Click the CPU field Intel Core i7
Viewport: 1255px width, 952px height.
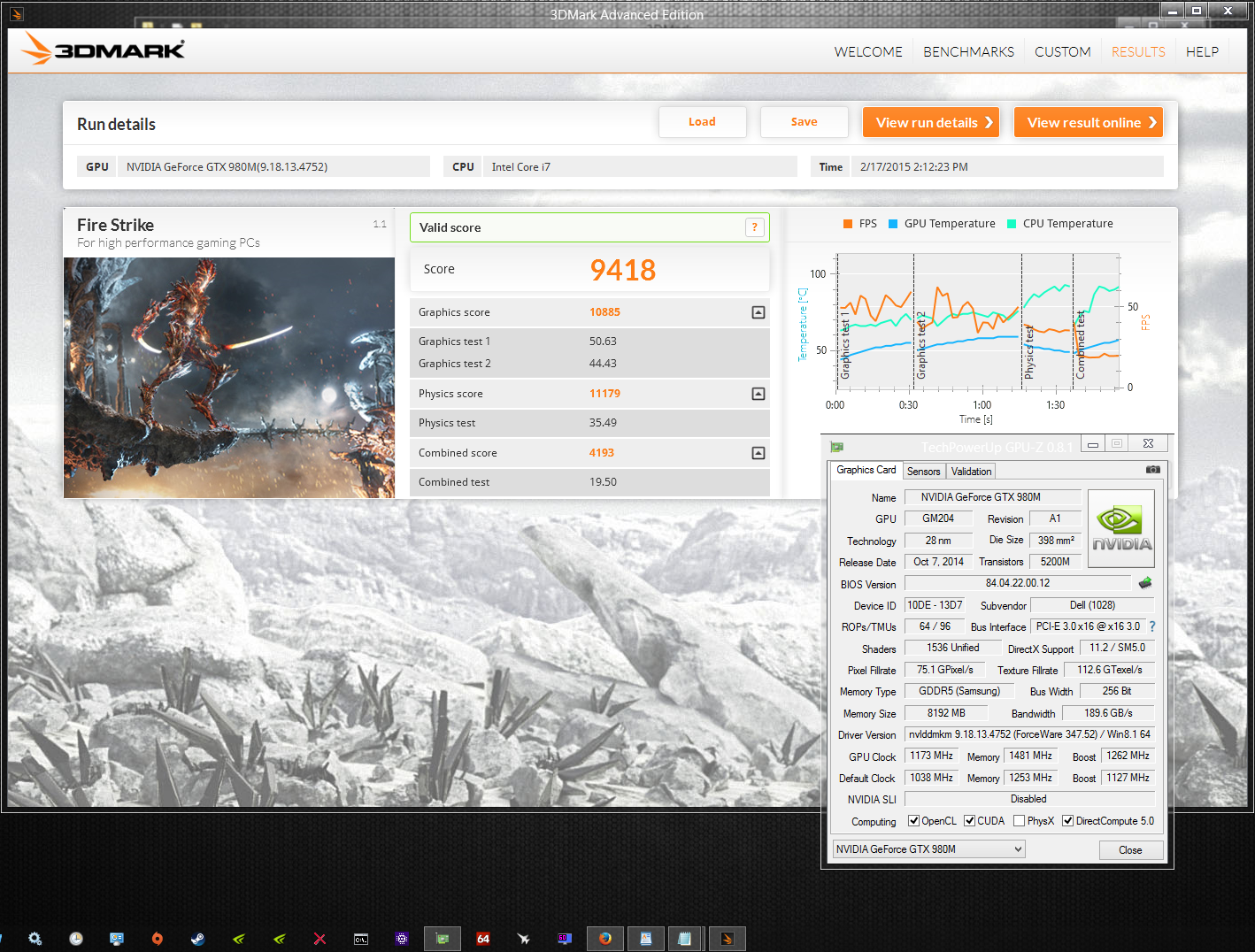point(639,166)
